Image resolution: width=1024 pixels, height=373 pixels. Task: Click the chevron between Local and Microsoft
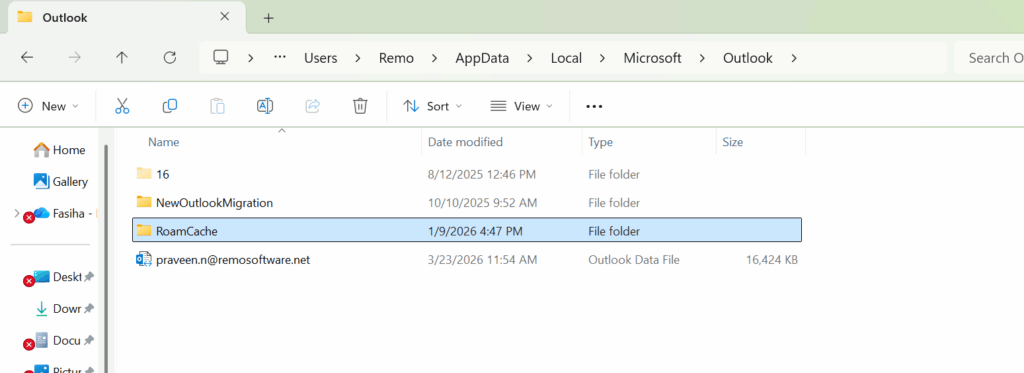(602, 57)
